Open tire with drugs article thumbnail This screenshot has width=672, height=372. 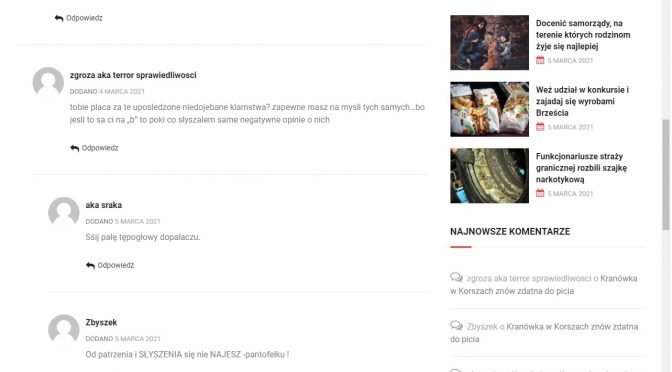point(489,175)
